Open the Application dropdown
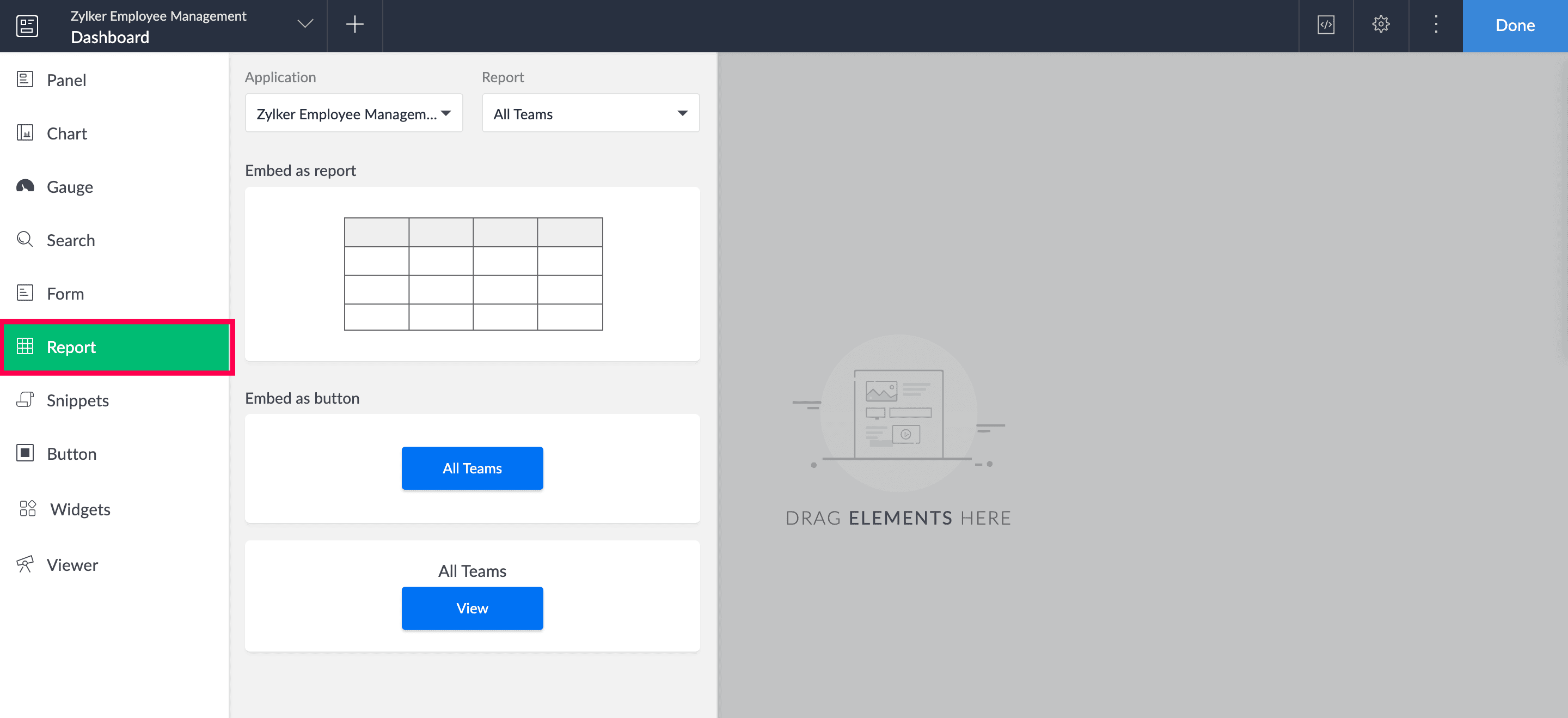Image resolution: width=1568 pixels, height=718 pixels. pyautogui.click(x=353, y=113)
